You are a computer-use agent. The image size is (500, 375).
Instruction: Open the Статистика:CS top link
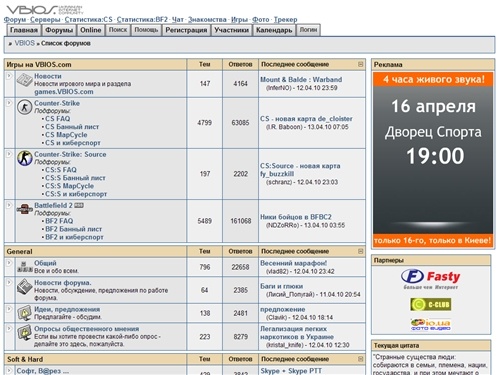(89, 19)
